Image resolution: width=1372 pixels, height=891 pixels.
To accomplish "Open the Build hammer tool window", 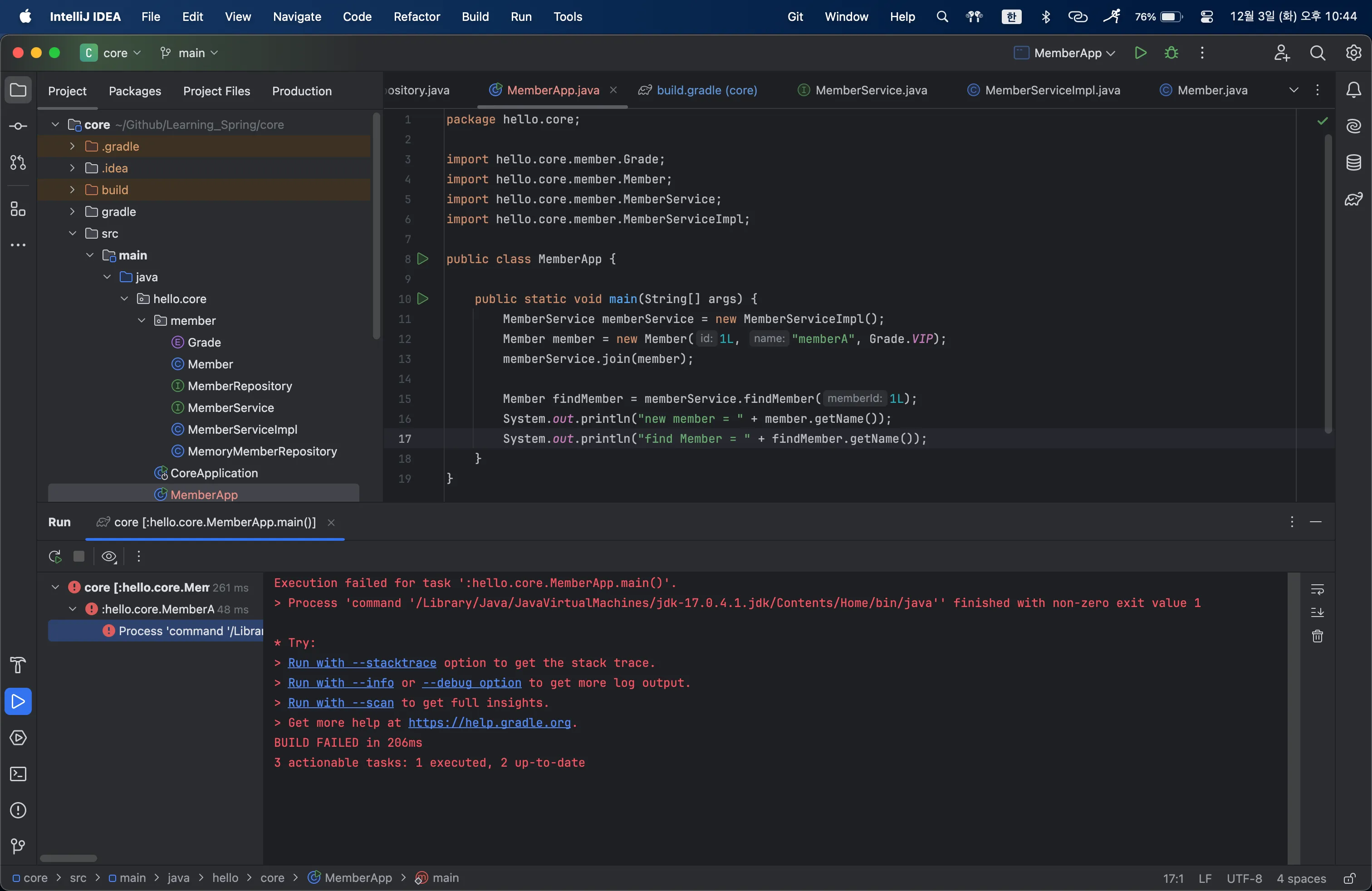I will pyautogui.click(x=19, y=665).
